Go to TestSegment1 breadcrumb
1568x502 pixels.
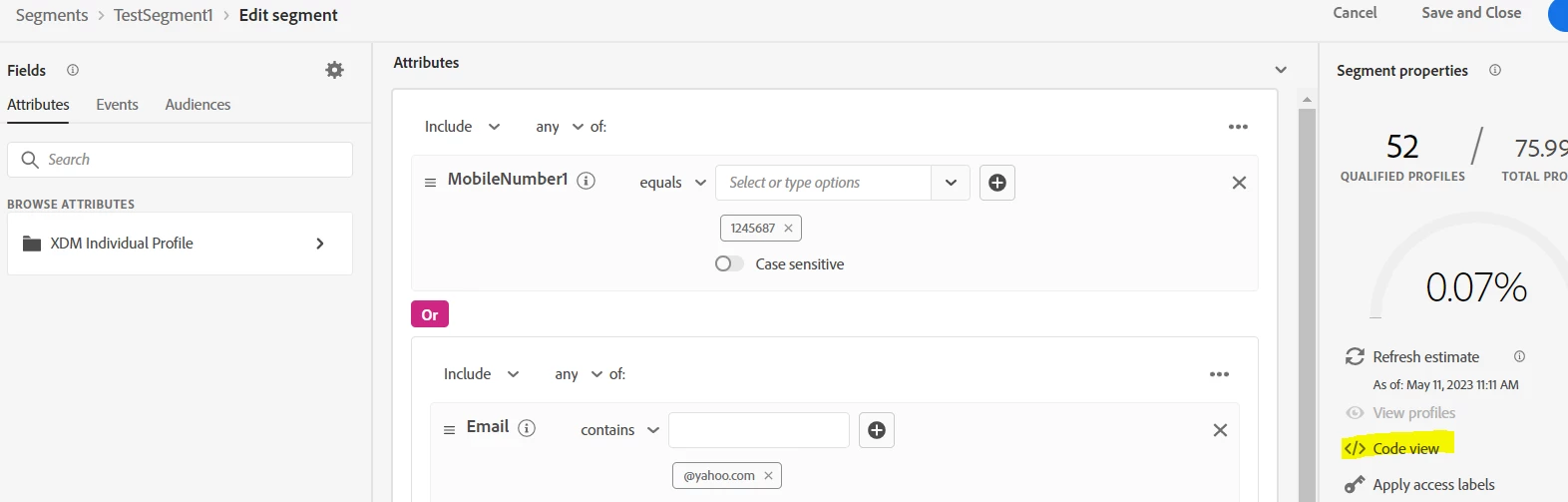[x=164, y=15]
